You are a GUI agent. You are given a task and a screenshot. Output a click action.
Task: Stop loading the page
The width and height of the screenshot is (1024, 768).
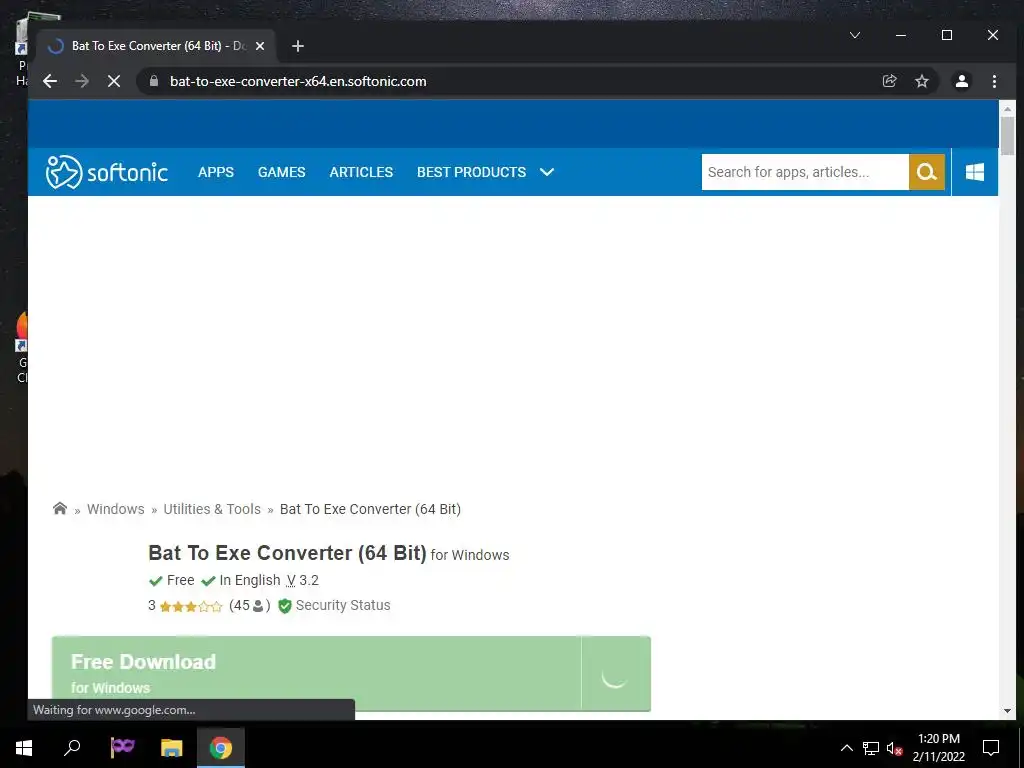[x=114, y=82]
